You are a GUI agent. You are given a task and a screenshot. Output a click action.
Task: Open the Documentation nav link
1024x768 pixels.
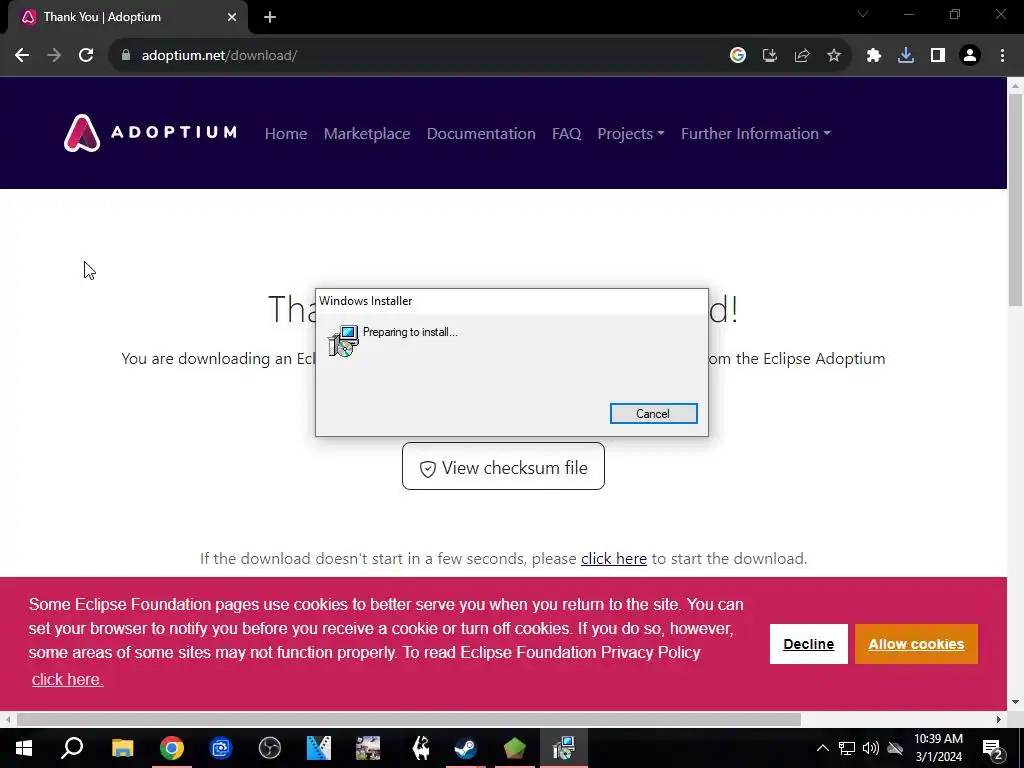coord(481,133)
